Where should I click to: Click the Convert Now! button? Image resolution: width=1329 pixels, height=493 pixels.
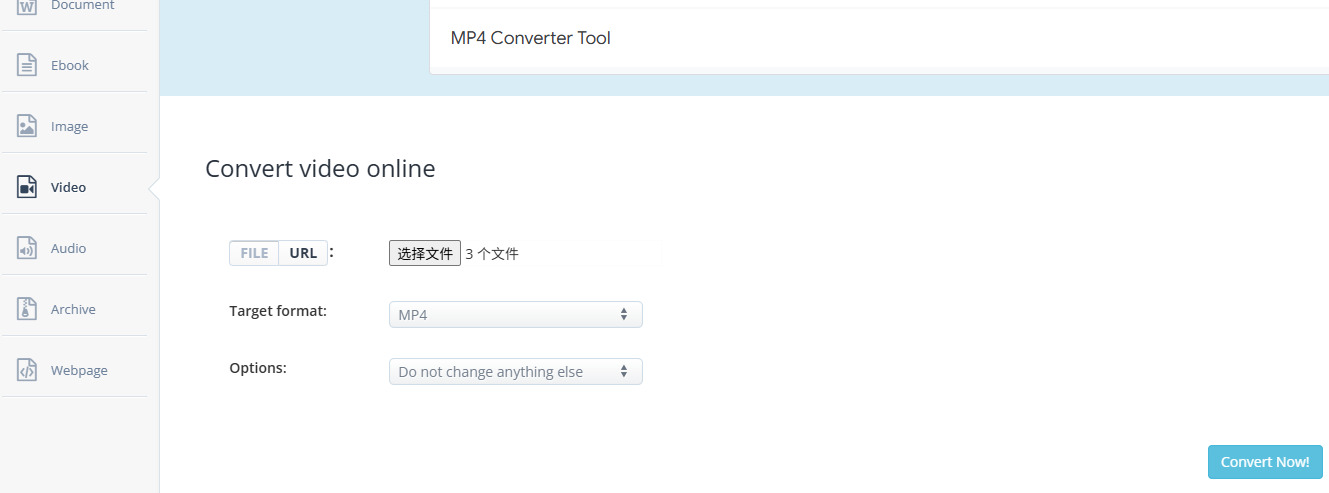(1265, 462)
